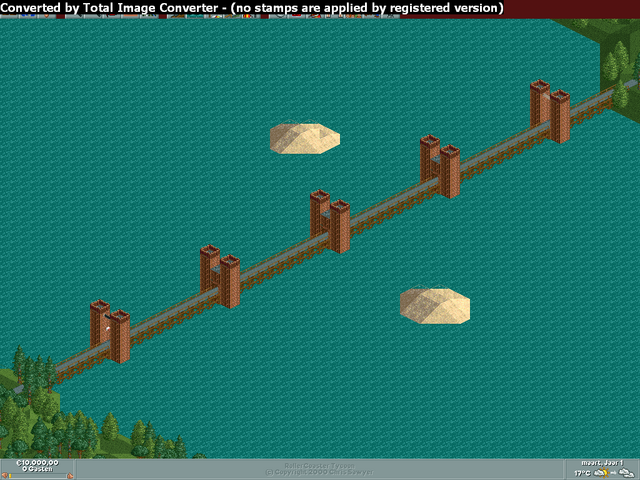Click the date reading maart, Jaar 1
Viewport: 640px width, 480px height.
click(602, 463)
